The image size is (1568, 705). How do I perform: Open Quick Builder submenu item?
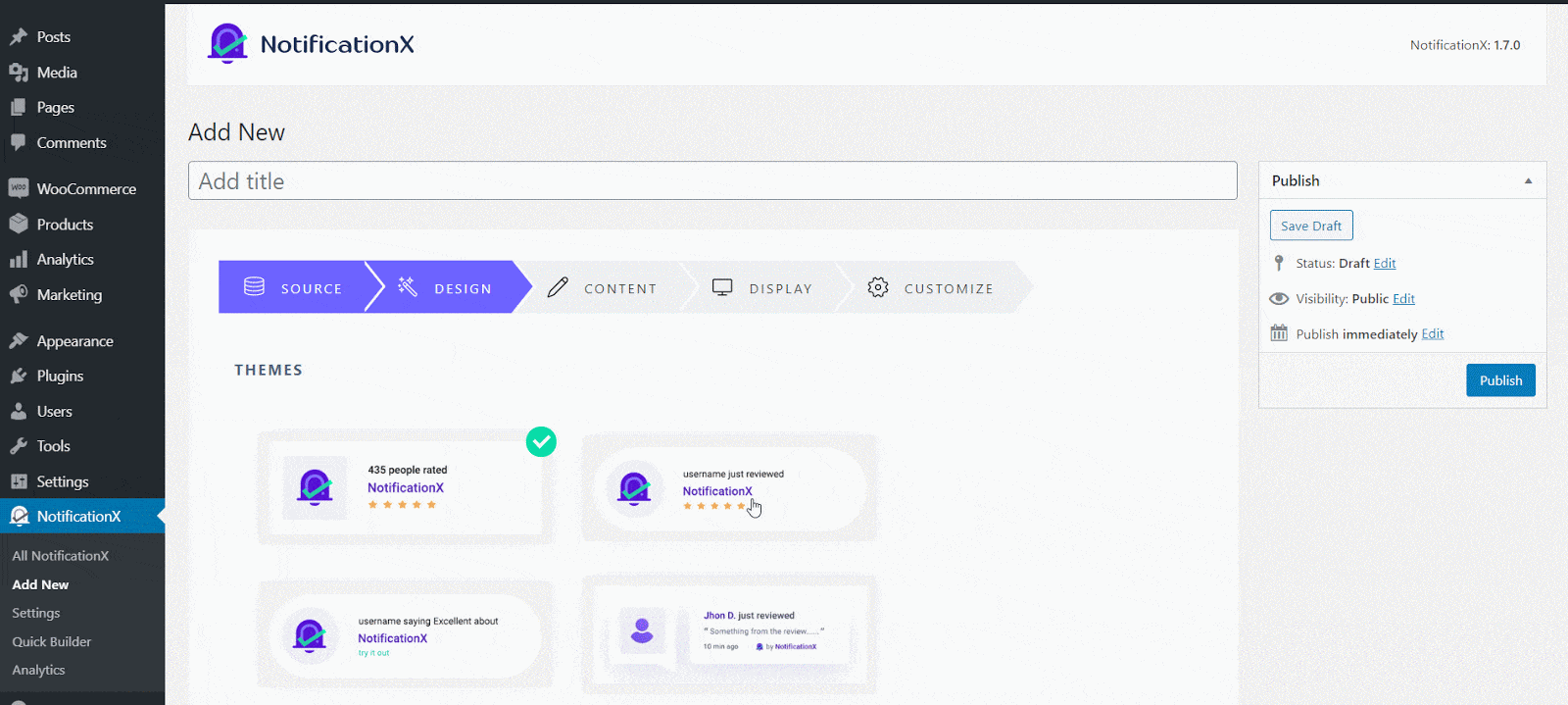52,641
